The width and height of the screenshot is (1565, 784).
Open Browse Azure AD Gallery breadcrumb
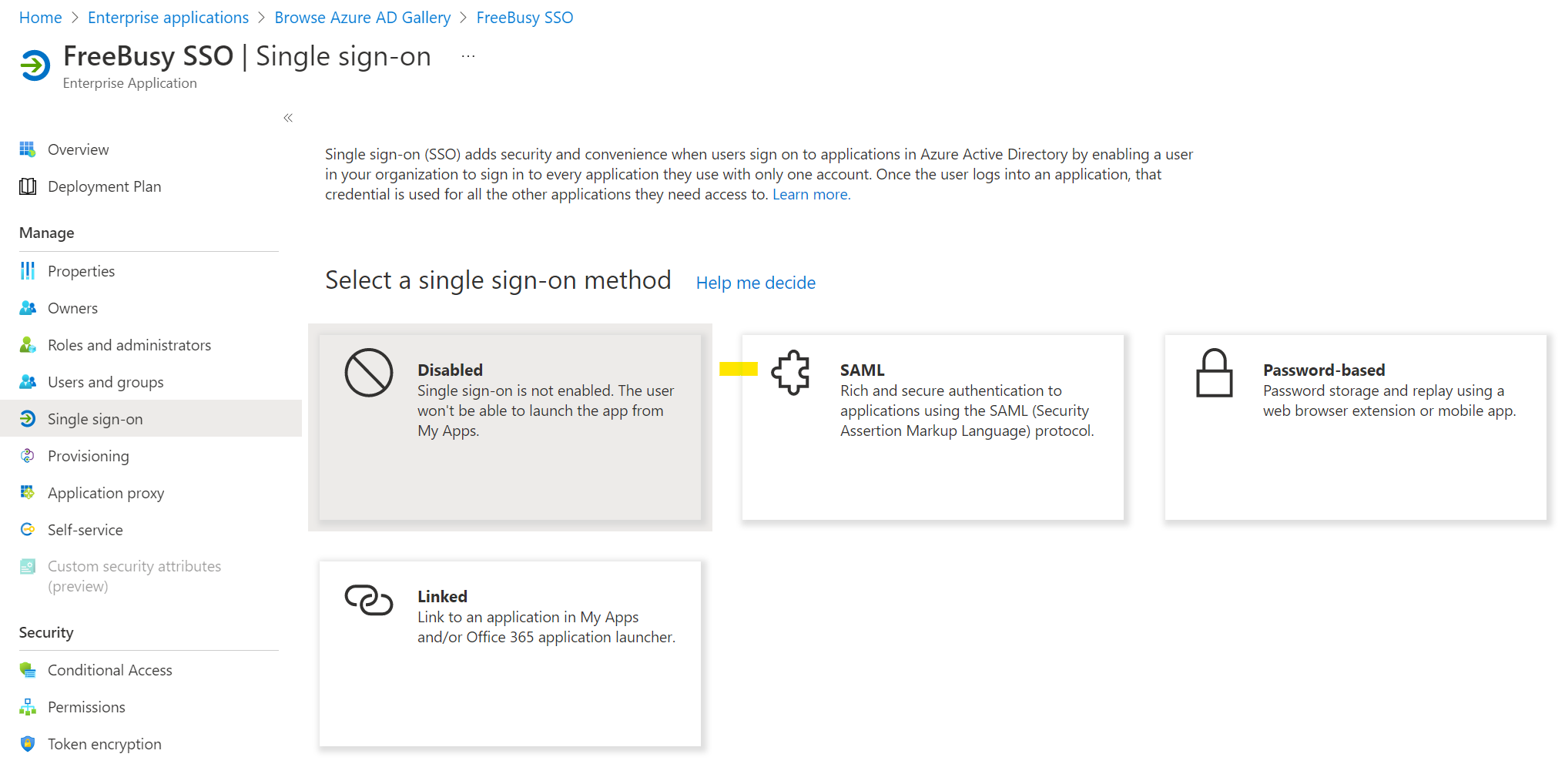pos(363,18)
